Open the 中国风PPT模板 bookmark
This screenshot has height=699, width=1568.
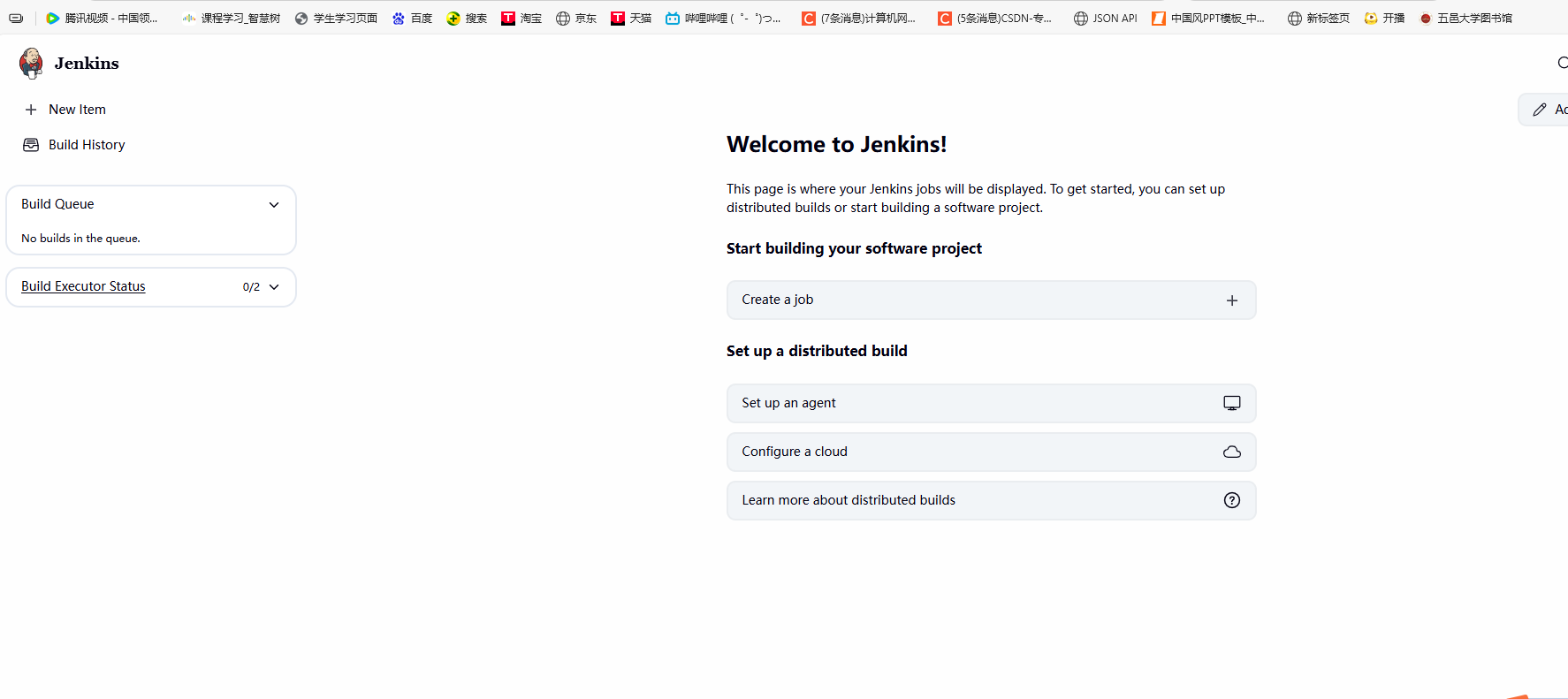click(x=1208, y=18)
